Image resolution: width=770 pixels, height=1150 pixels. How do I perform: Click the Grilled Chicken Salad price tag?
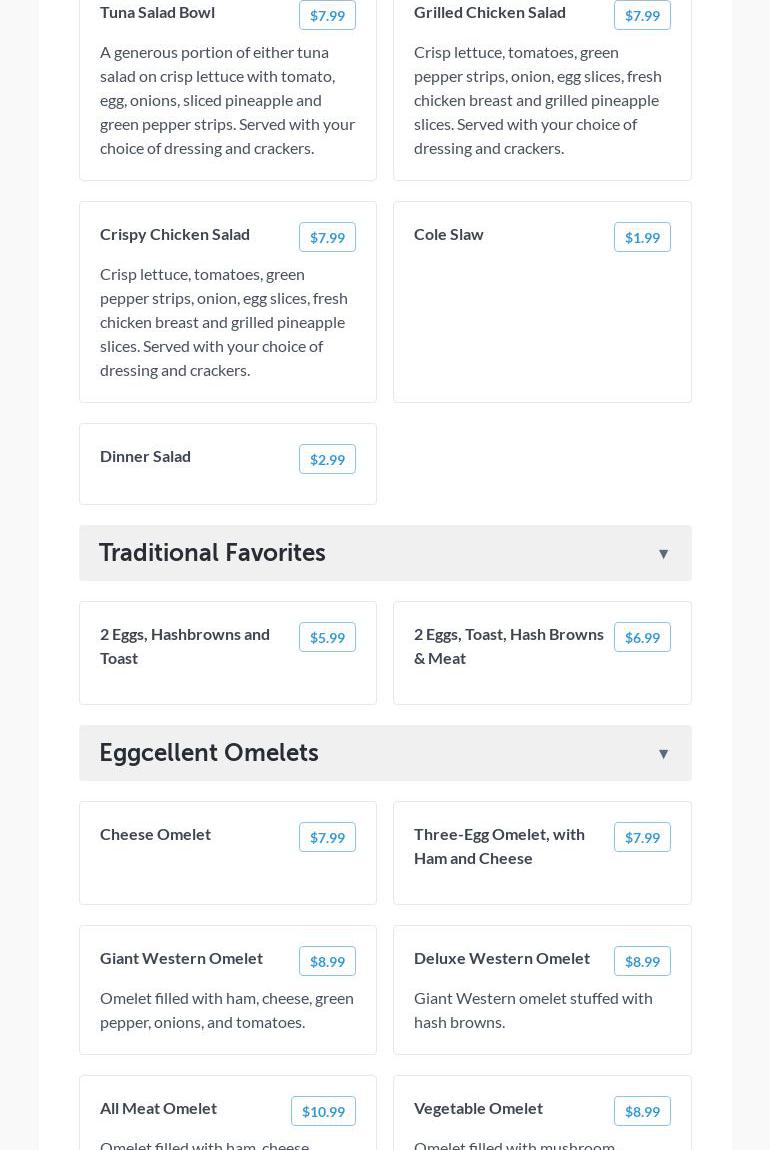click(x=642, y=15)
